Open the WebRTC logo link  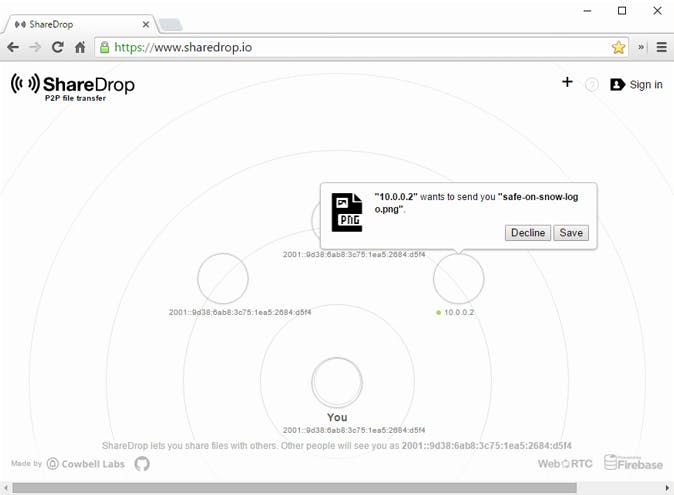click(x=565, y=464)
